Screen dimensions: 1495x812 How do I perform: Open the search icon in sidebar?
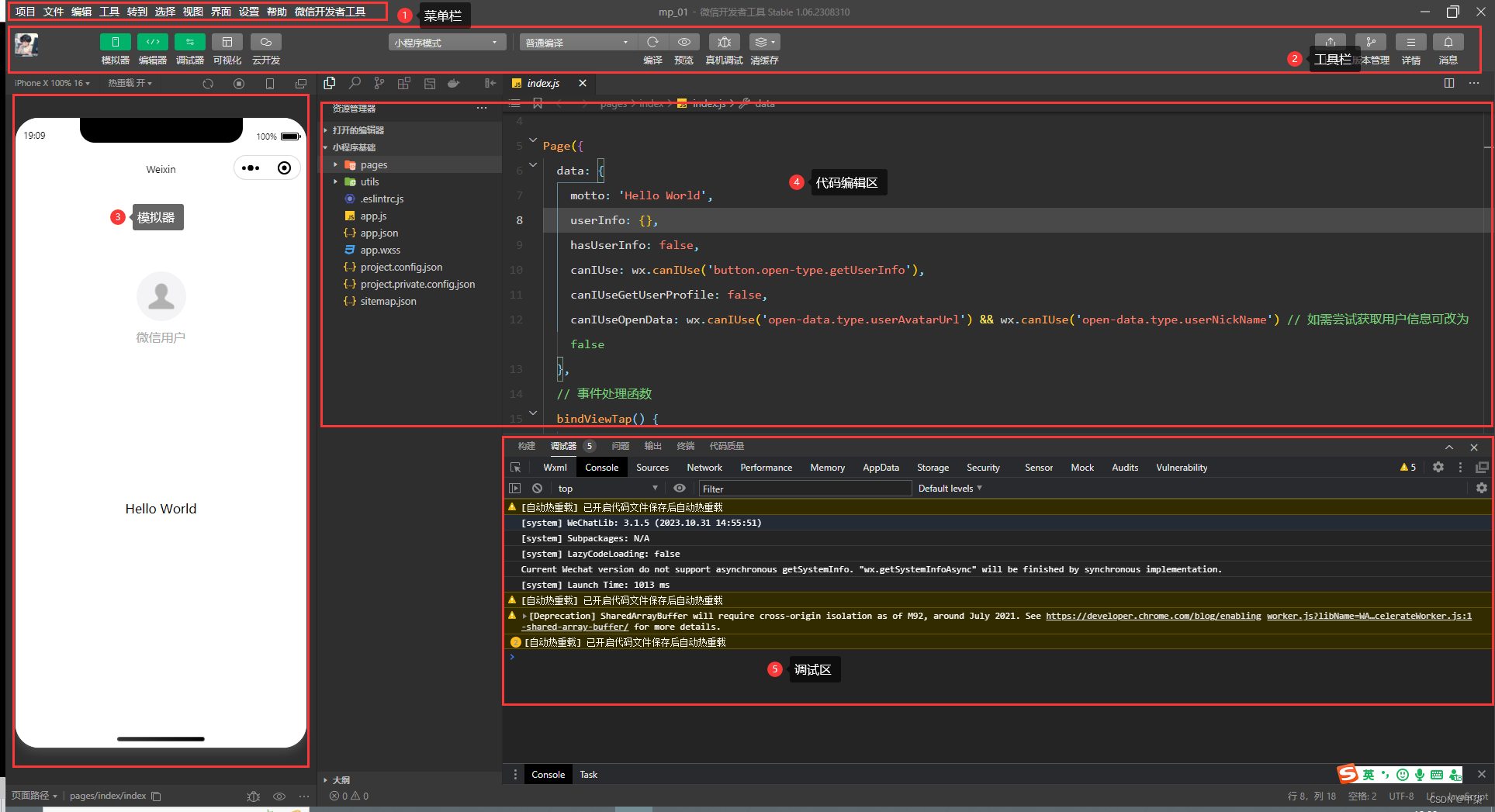click(x=355, y=83)
